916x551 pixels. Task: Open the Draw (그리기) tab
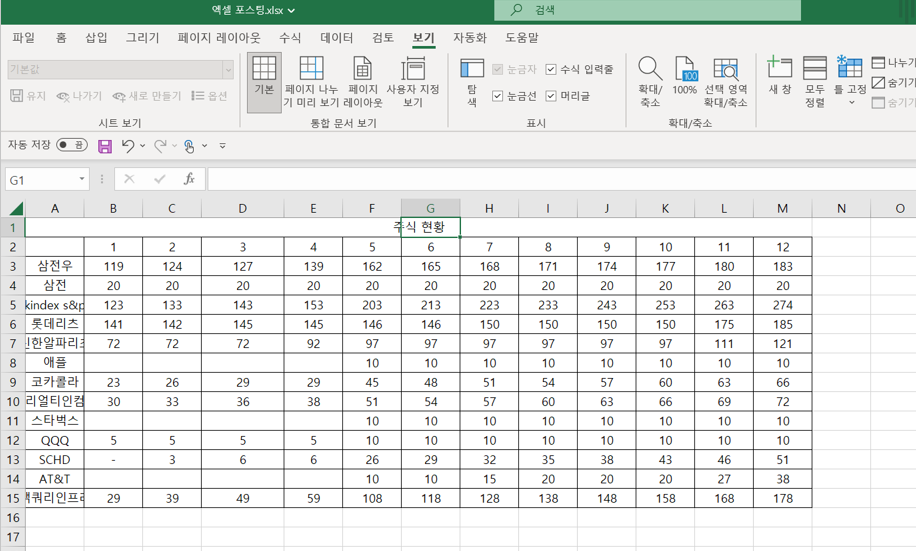point(143,38)
